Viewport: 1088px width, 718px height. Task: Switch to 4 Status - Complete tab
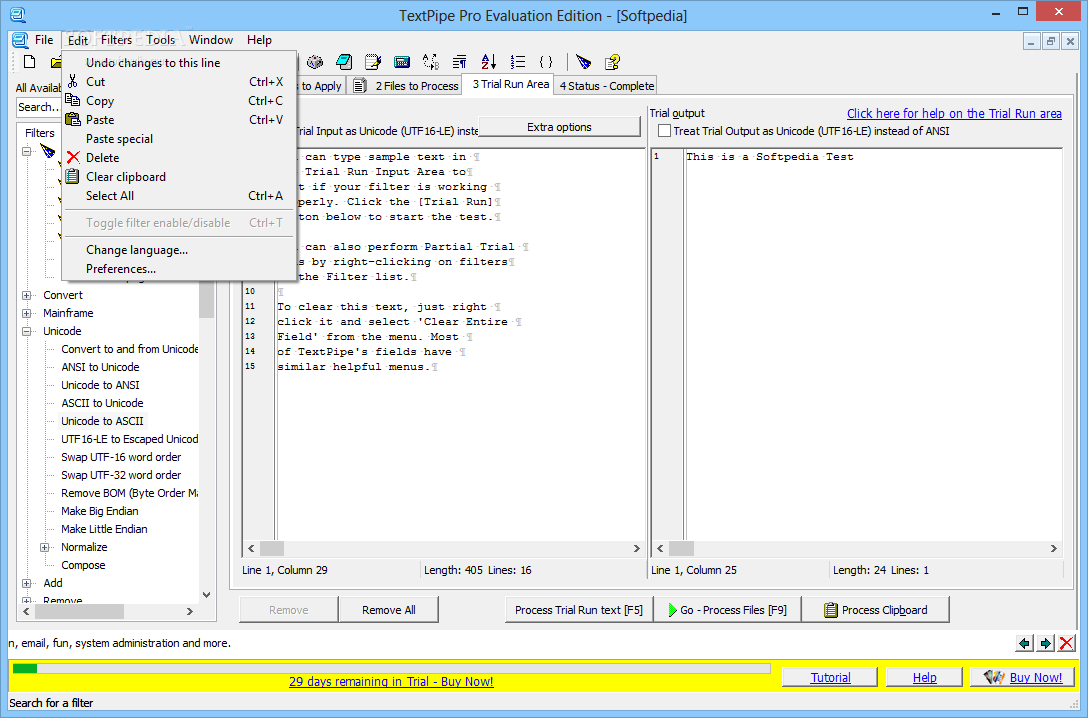(607, 85)
